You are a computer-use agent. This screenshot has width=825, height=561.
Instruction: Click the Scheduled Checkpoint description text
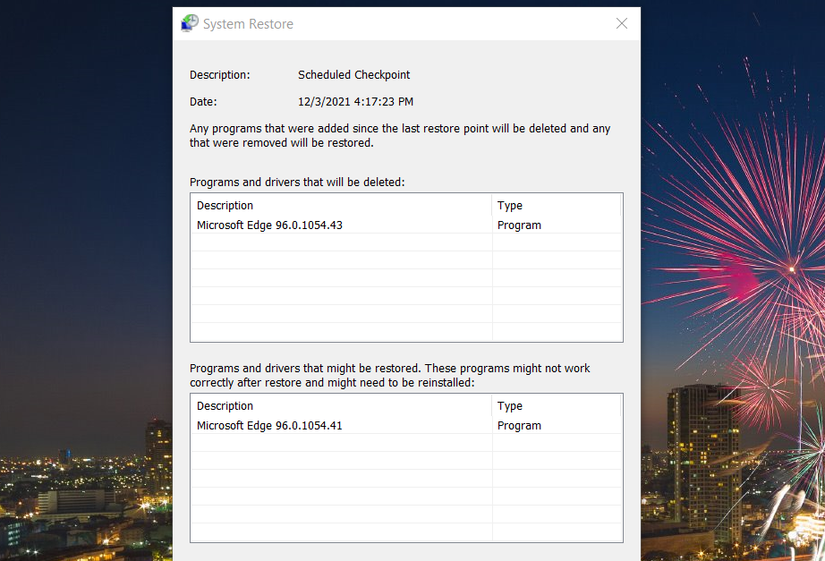coord(354,75)
